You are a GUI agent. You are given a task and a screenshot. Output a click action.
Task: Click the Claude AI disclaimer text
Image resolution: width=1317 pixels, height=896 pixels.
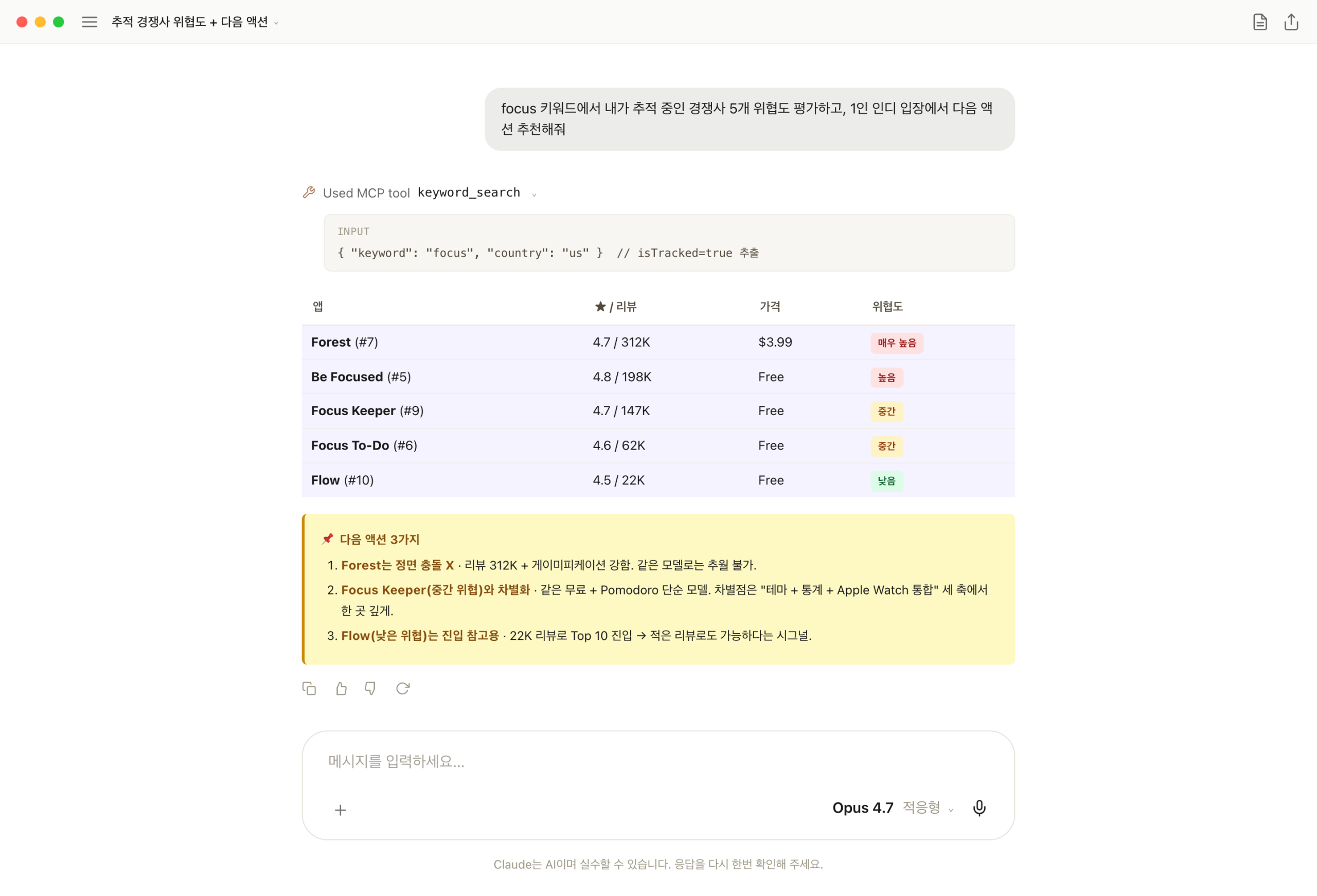tap(658, 864)
